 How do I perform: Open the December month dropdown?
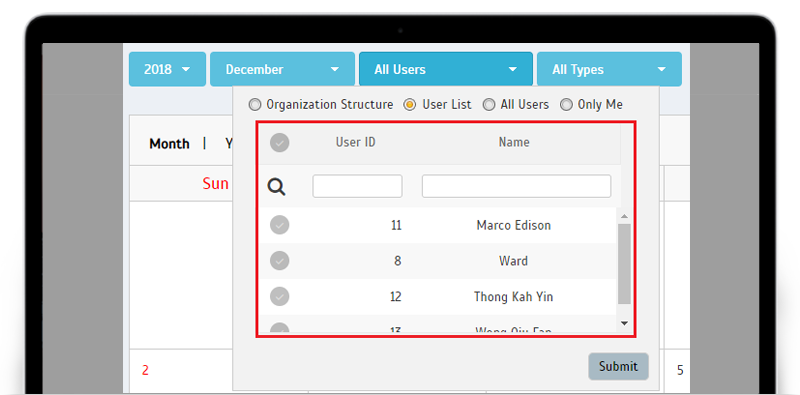(282, 69)
